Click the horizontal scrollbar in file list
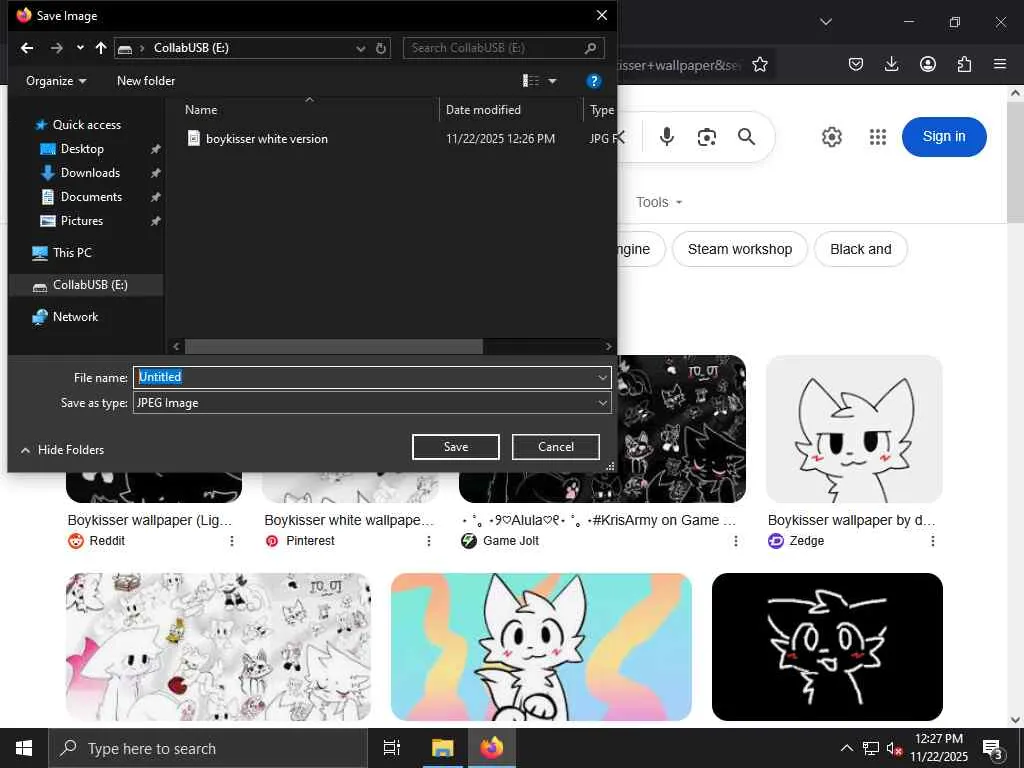This screenshot has width=1024, height=768. coord(334,346)
